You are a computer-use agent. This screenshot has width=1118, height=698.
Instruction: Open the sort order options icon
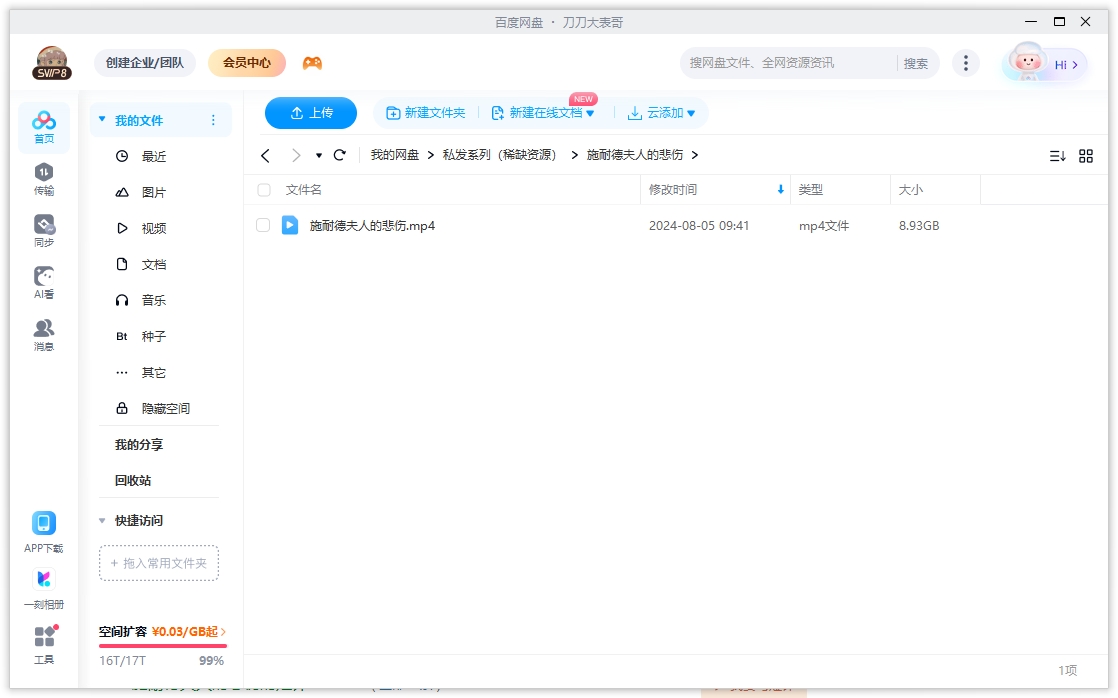(x=1058, y=155)
